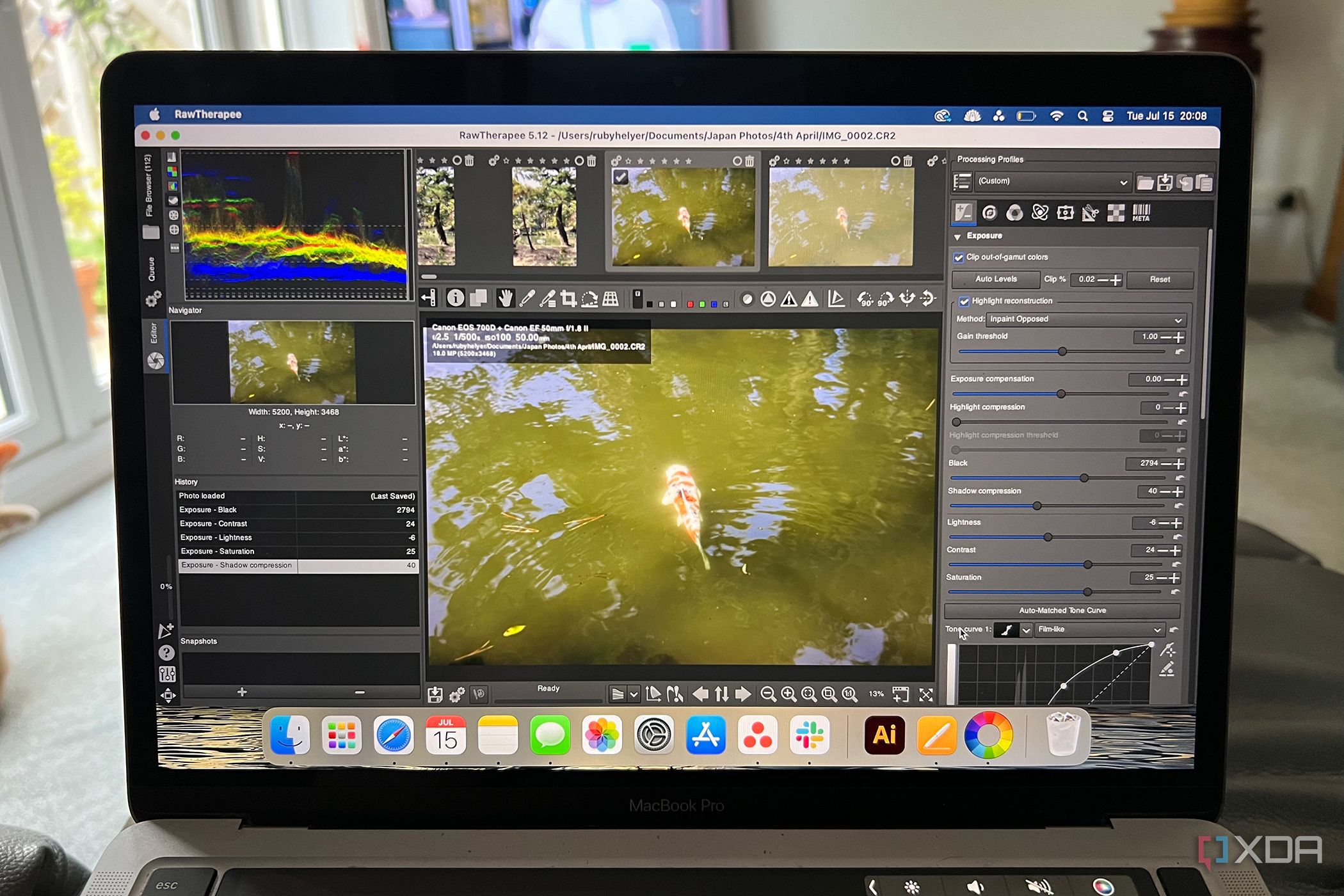This screenshot has width=1344, height=896.
Task: Pick the white balance color picker tool
Action: tap(527, 298)
